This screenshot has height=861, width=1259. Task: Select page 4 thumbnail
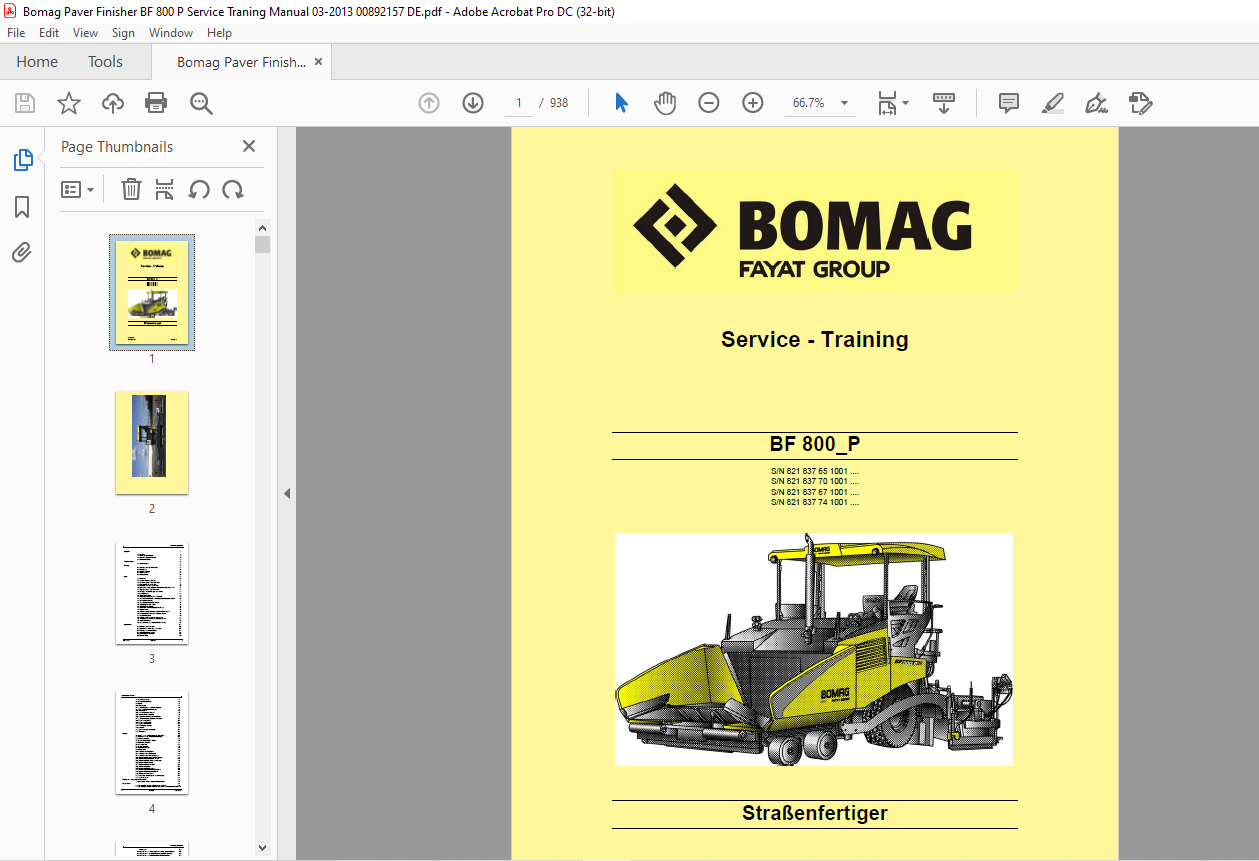pos(152,742)
